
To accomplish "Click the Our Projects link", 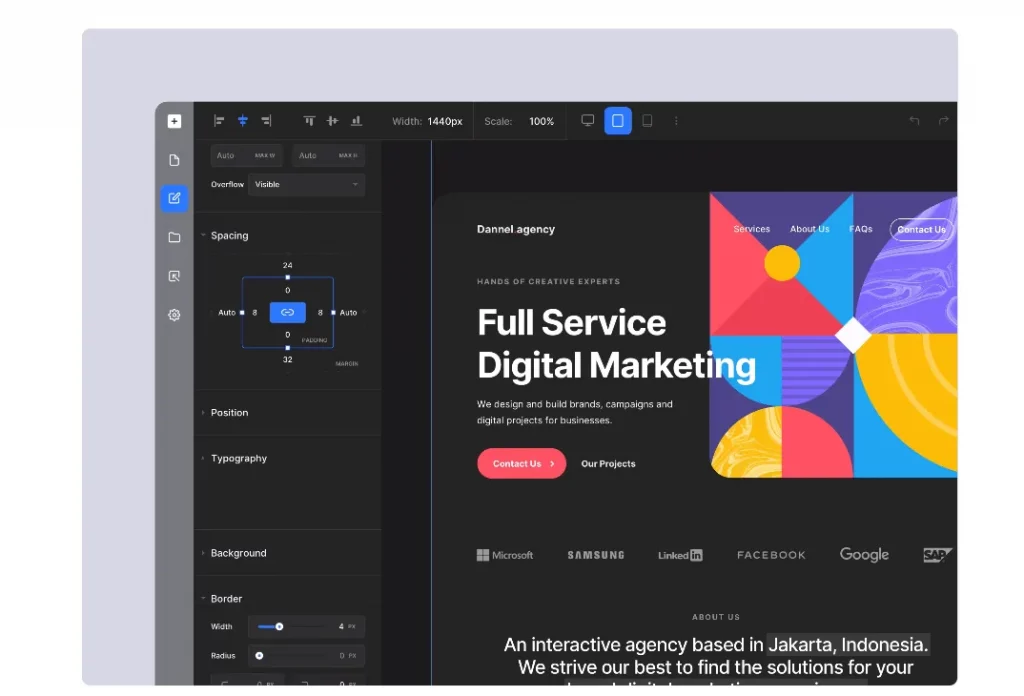I will point(608,464).
